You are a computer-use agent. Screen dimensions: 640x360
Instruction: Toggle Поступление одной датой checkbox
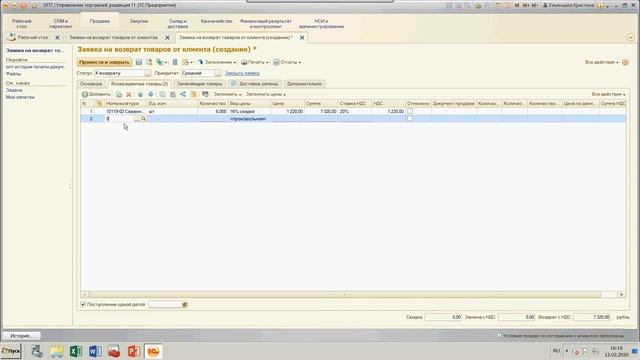click(x=83, y=304)
